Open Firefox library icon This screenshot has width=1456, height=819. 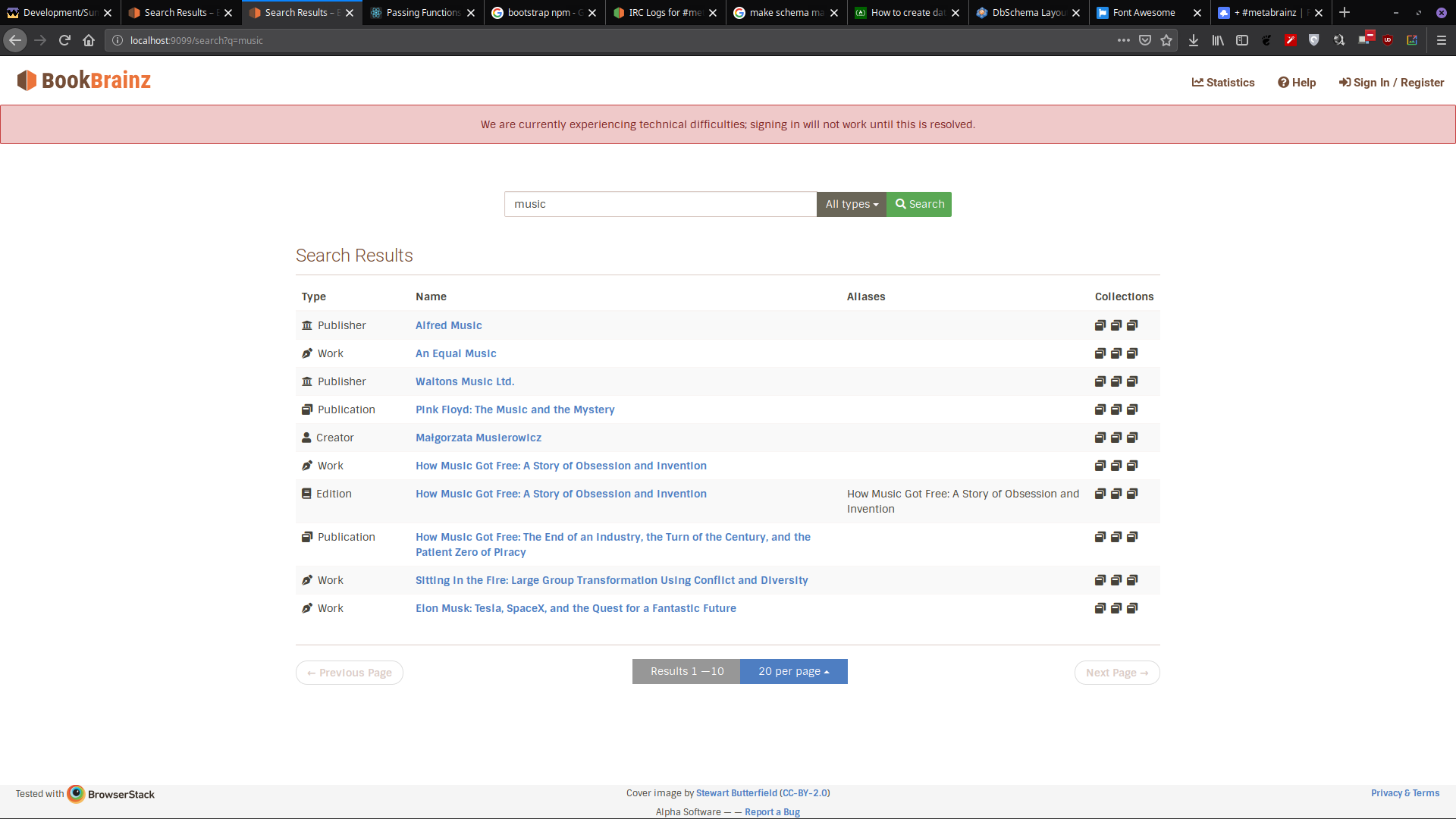point(1218,40)
